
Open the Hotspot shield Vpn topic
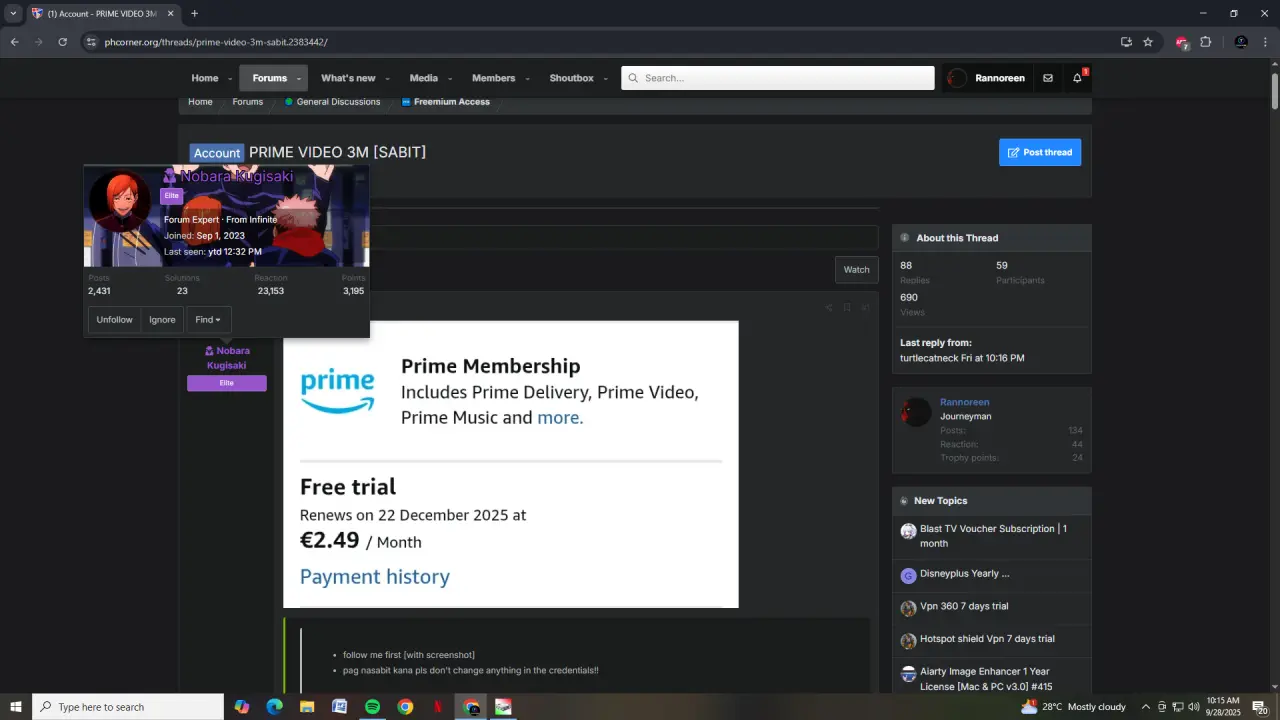pos(987,639)
